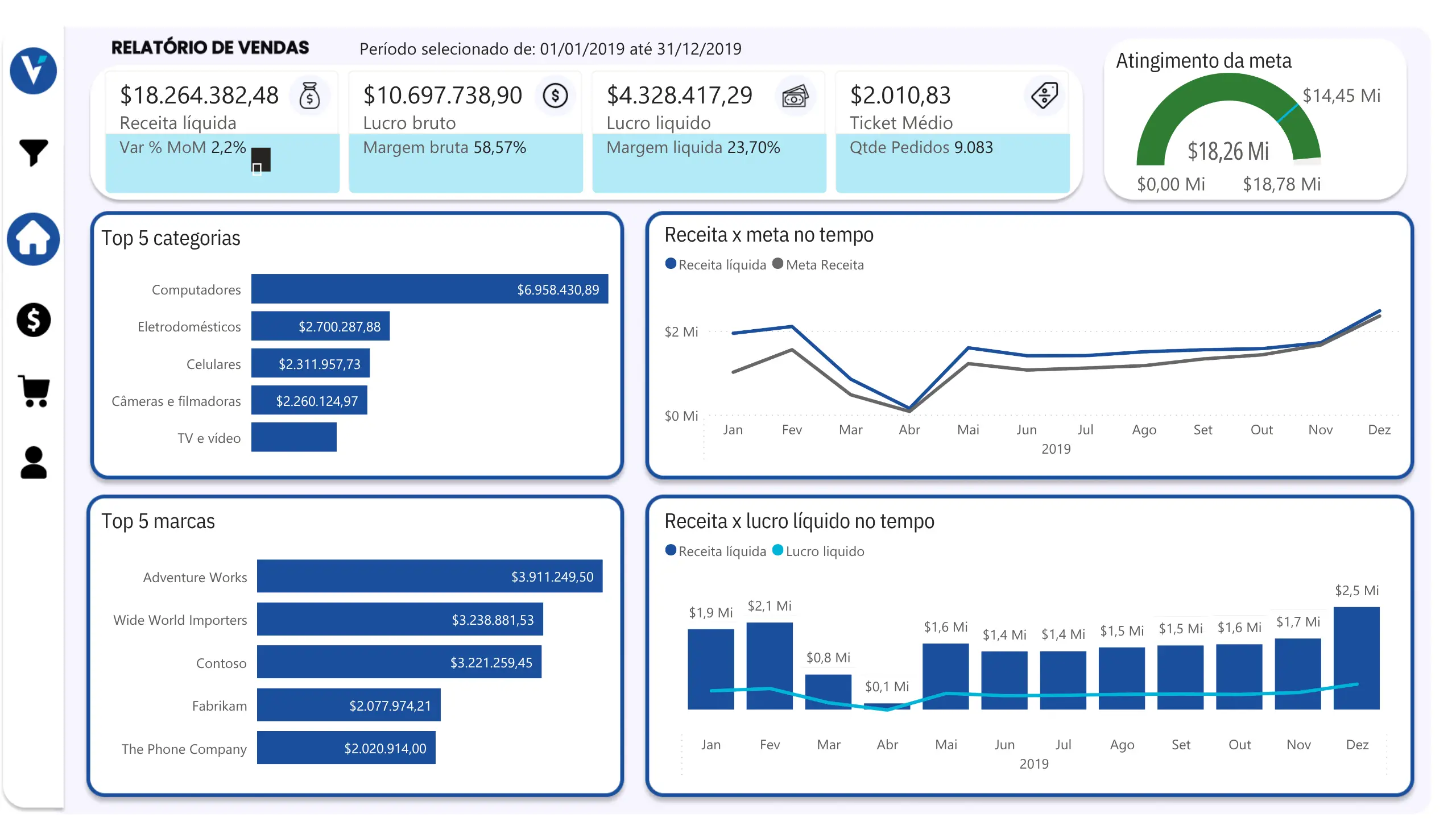Click the banknotes icon on Lucro liquido card
Image resolution: width=1456 pixels, height=830 pixels.
(x=795, y=96)
